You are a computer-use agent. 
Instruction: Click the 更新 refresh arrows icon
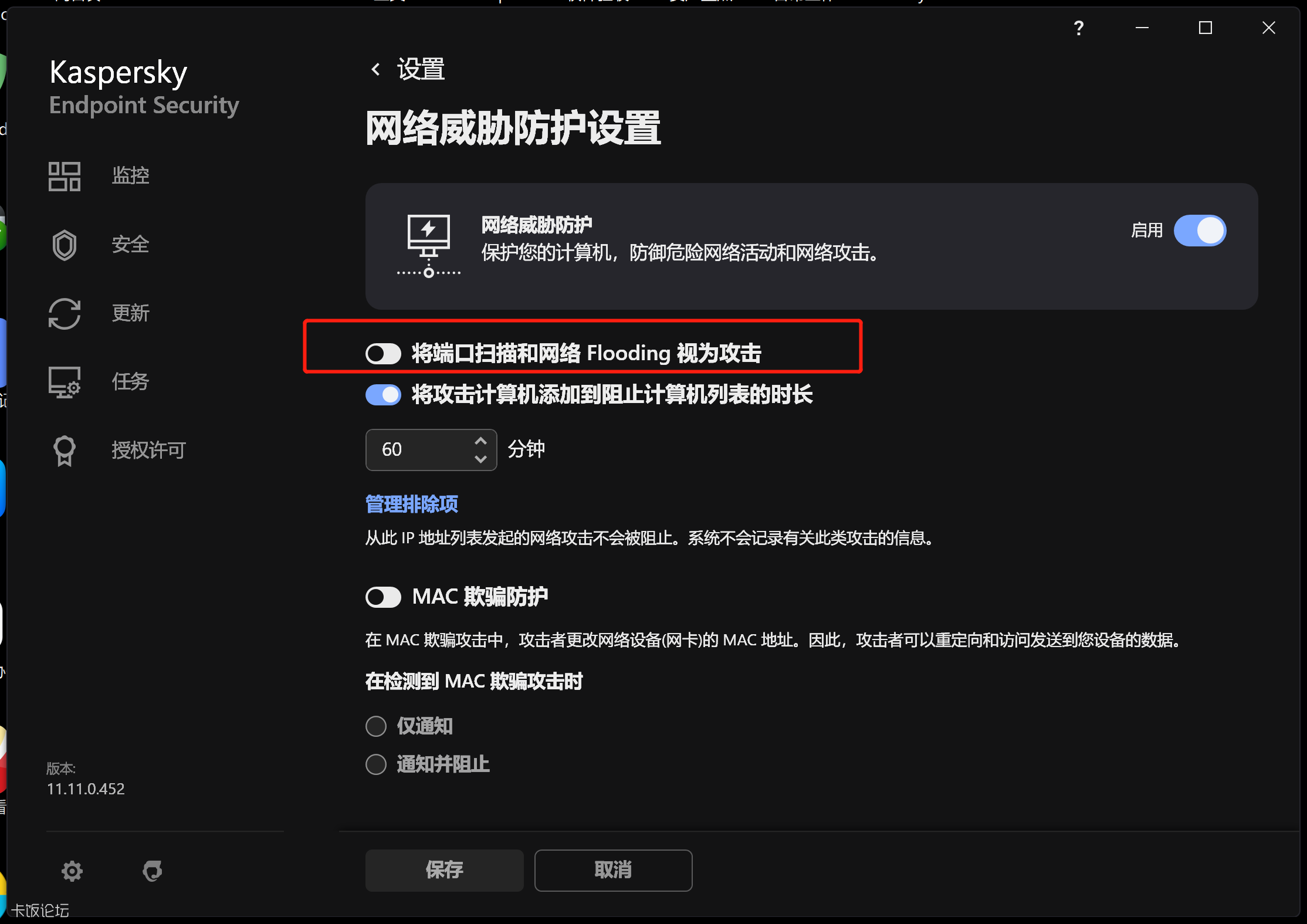pos(65,313)
